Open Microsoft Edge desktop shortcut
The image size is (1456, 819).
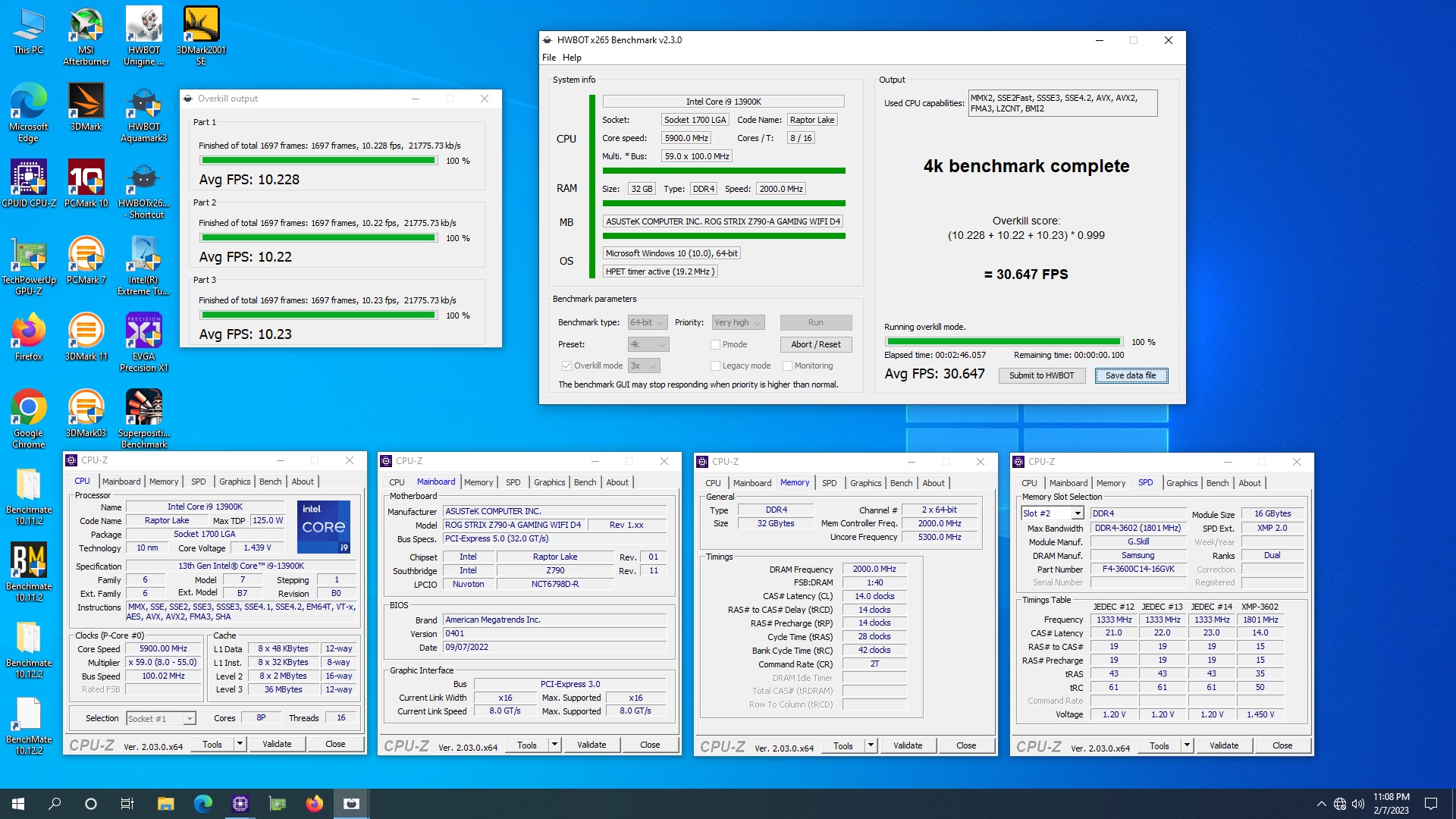(29, 112)
